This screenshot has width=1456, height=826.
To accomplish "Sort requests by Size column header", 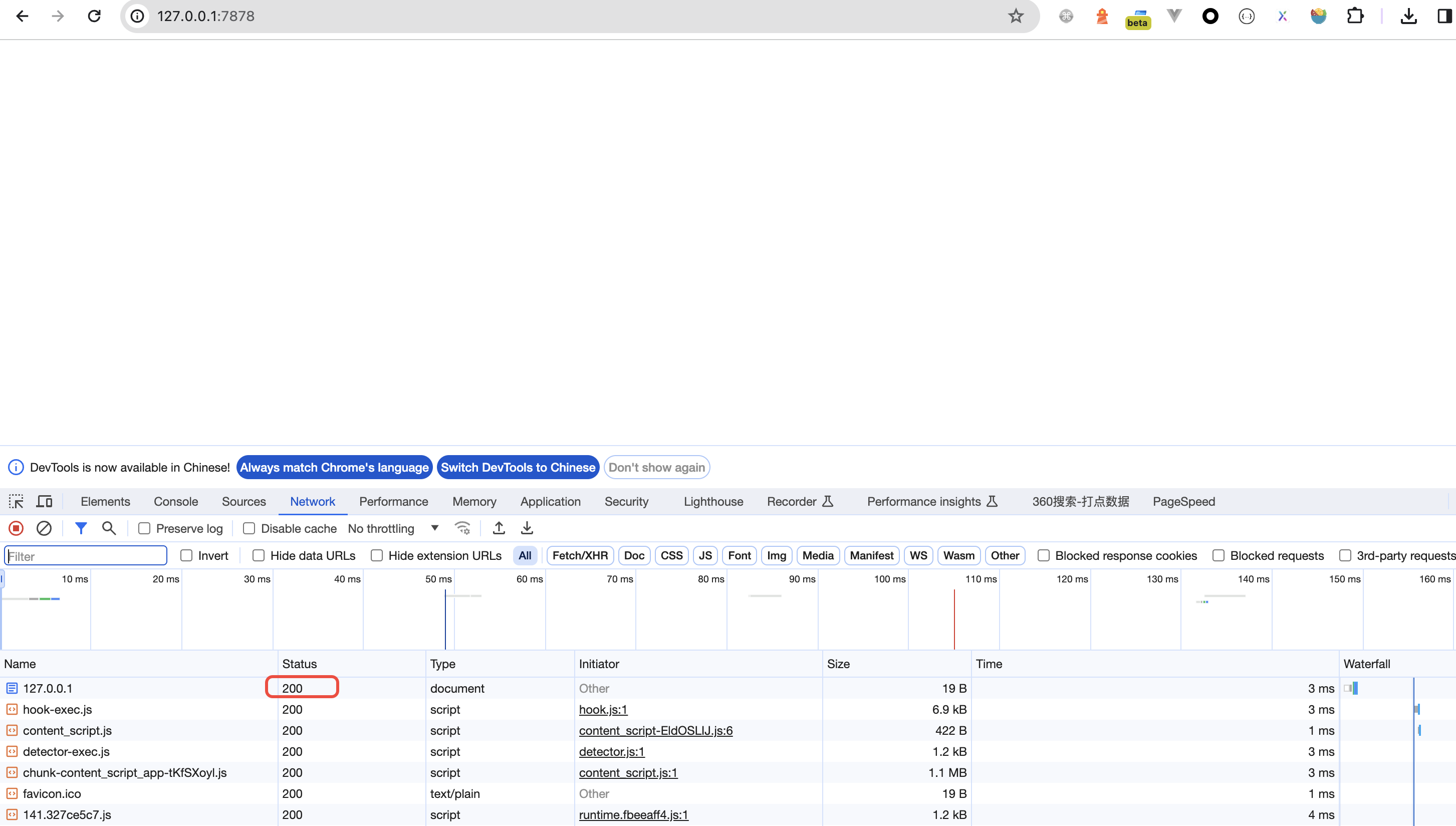I will coord(896,664).
